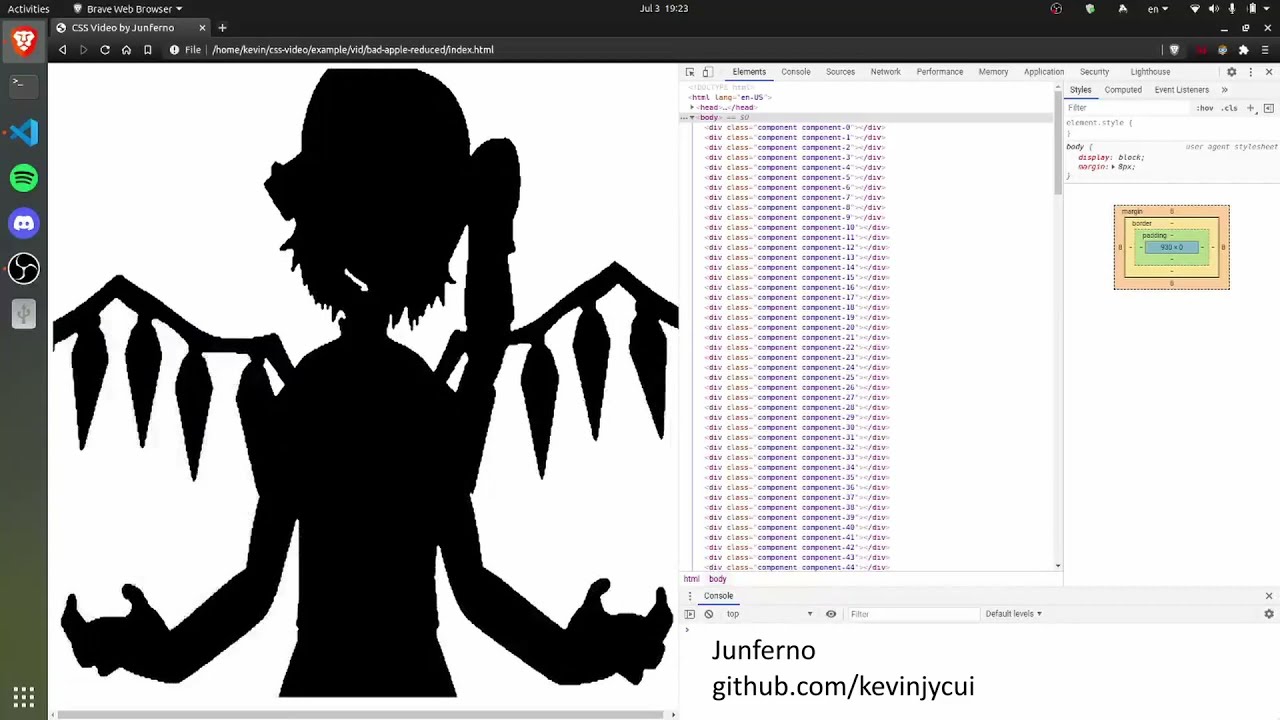The width and height of the screenshot is (1280, 720).
Task: Open the Performance tab
Action: pos(939,72)
